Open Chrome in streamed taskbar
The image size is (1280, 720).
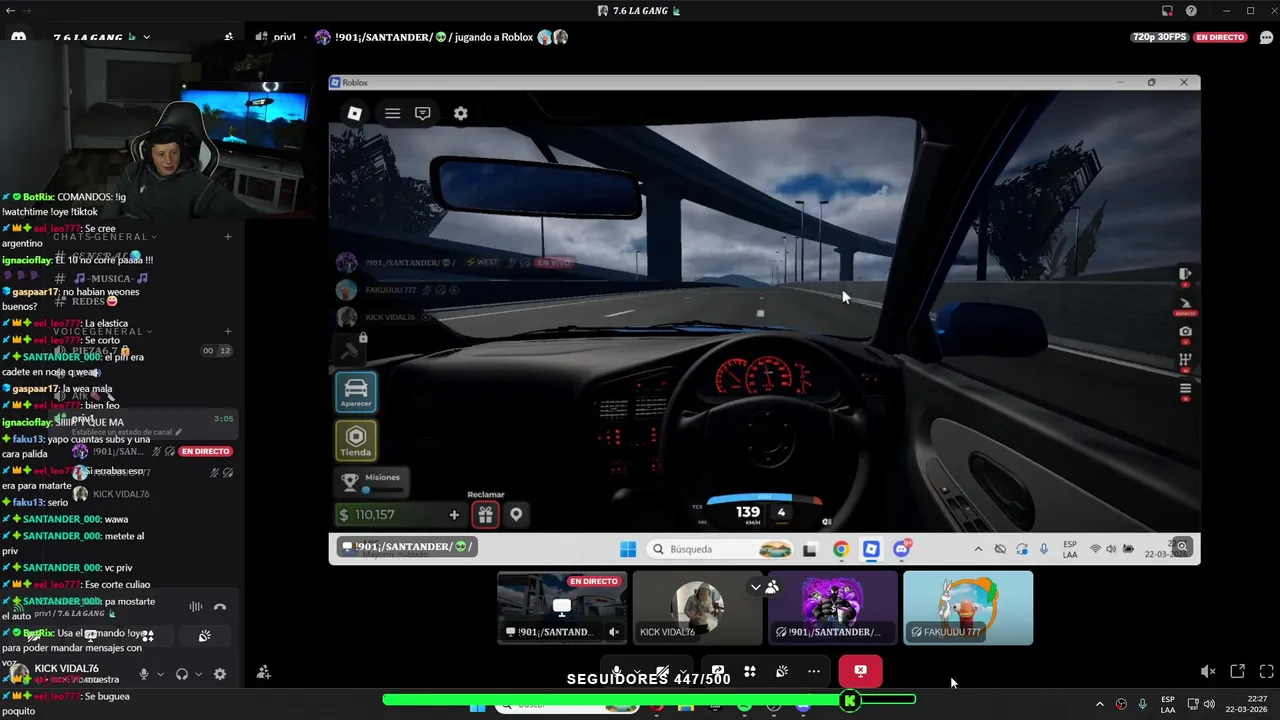pos(841,549)
